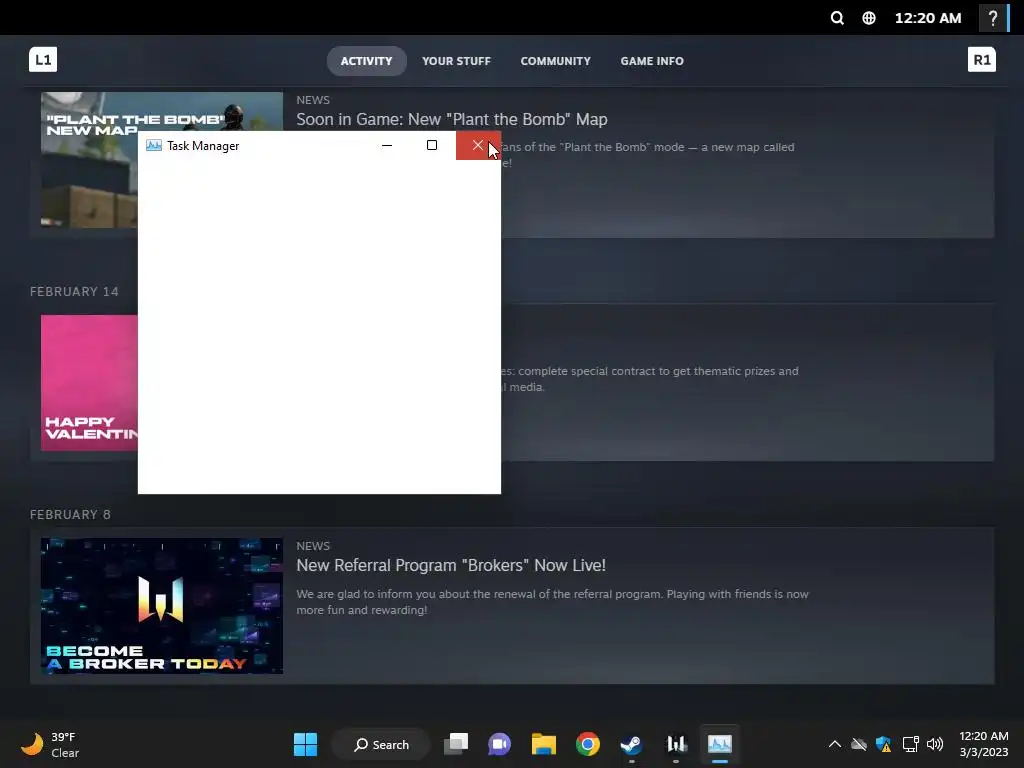Click the Task Manager title bar icon
Image resolution: width=1024 pixels, height=768 pixels.
[153, 146]
